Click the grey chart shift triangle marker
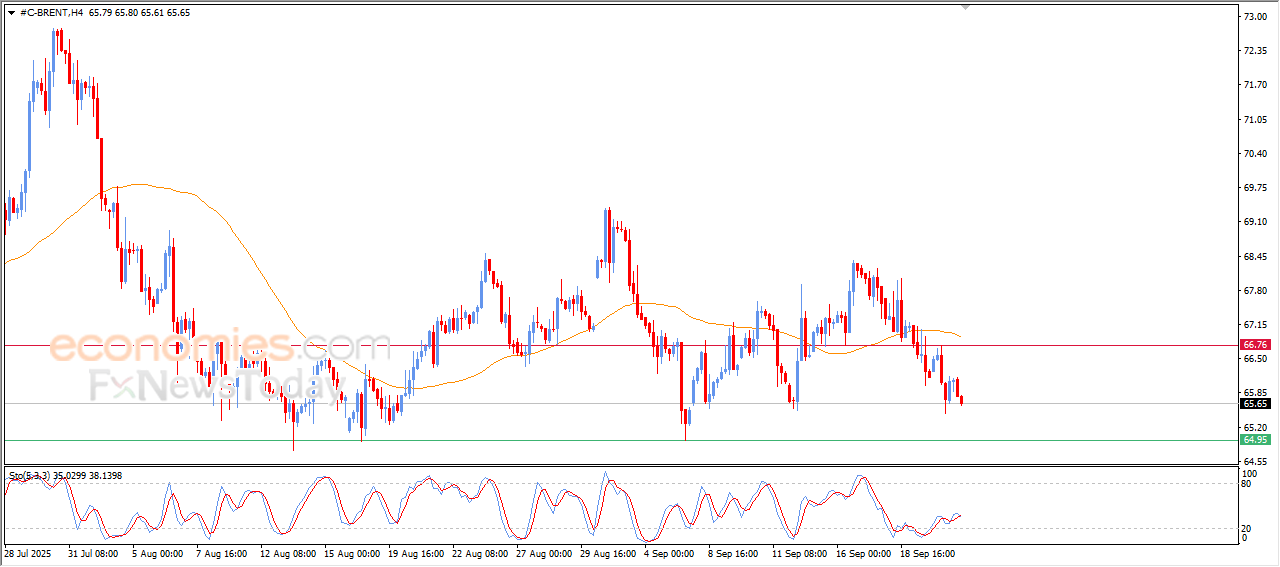This screenshot has width=1280, height=567. coord(965,7)
